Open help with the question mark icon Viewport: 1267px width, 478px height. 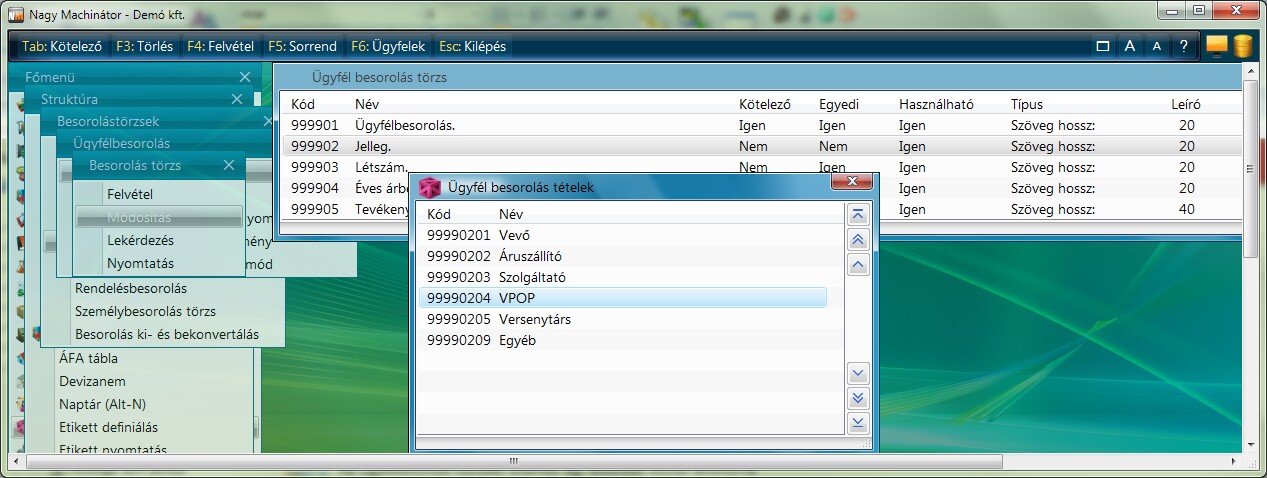point(1183,46)
